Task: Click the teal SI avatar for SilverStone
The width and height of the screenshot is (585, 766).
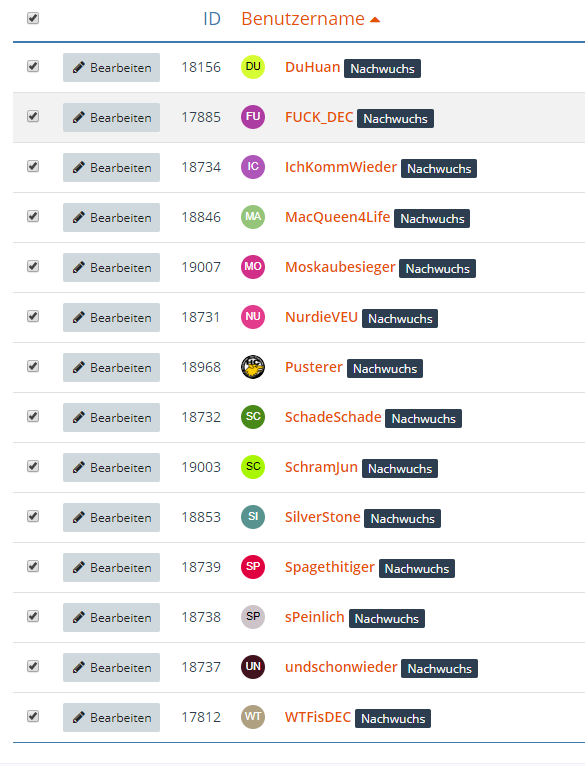Action: 253,517
